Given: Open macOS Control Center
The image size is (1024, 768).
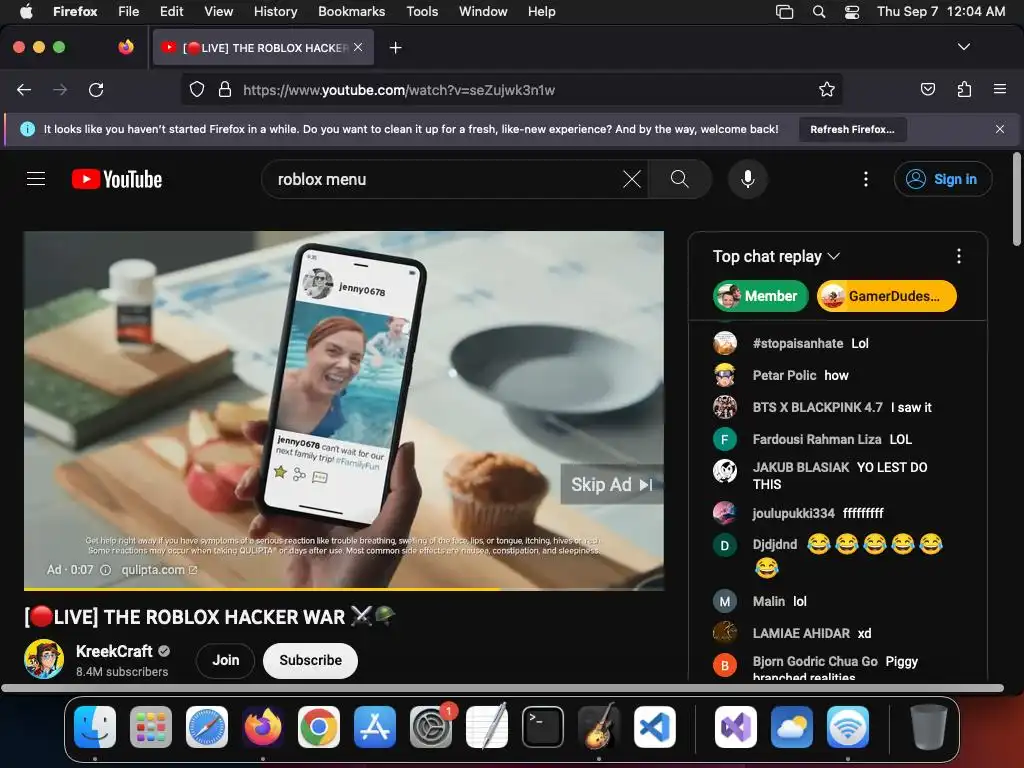Looking at the screenshot, I should click(852, 12).
